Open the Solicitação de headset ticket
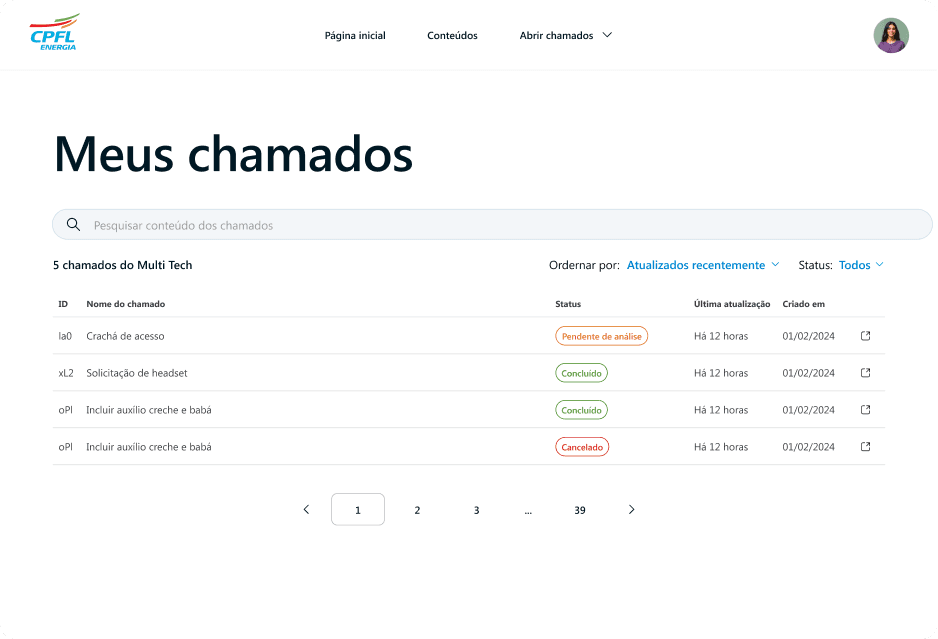Image resolution: width=938 pixels, height=639 pixels. tap(136, 373)
